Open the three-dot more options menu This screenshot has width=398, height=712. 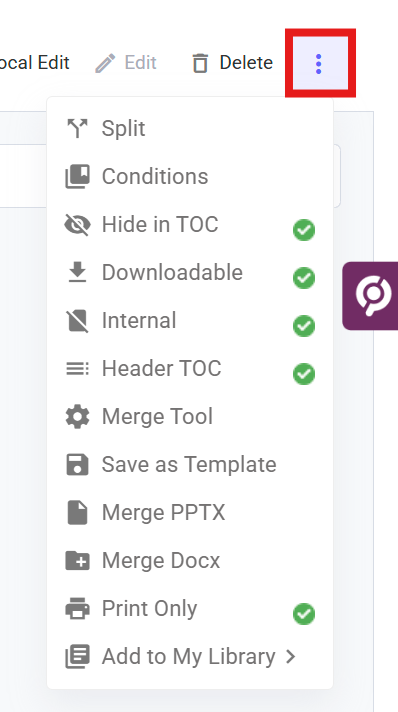320,64
